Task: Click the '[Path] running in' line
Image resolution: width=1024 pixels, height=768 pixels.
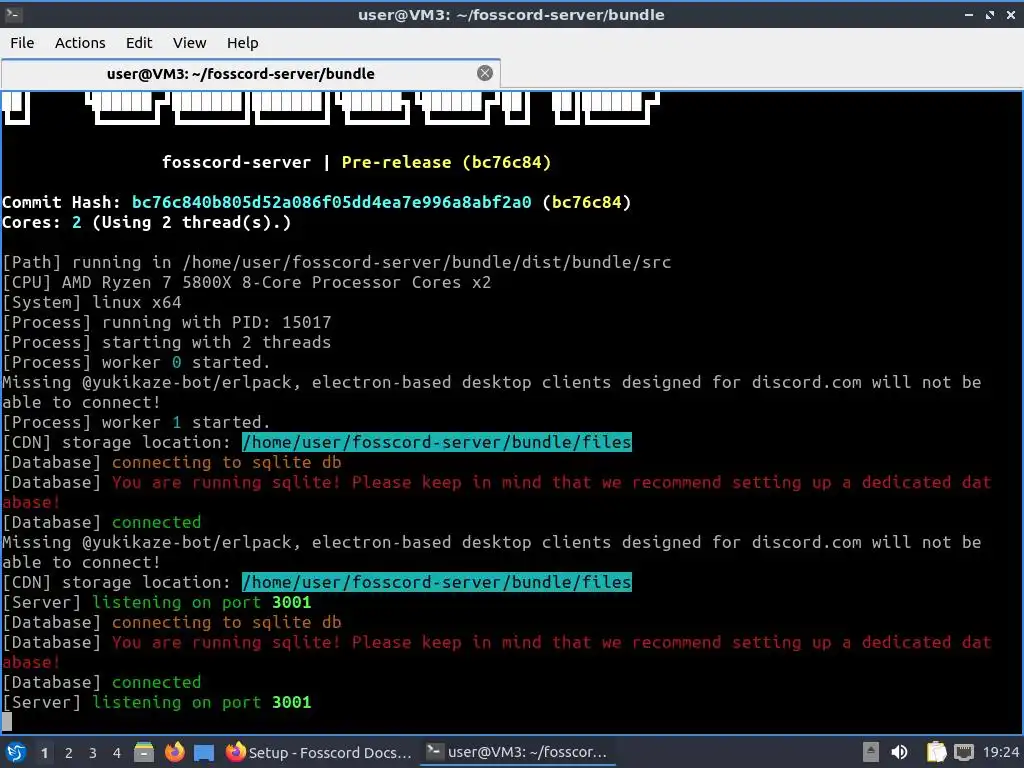Action: pos(337,263)
